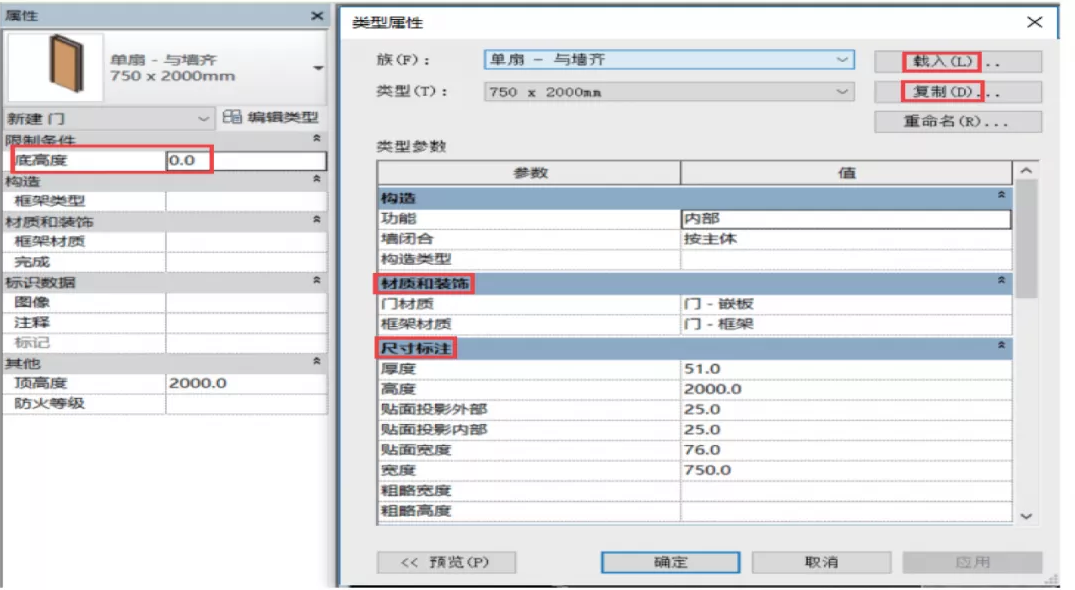The height and width of the screenshot is (590, 1075).
Task: Click the scrollbar down arrow in type parameters
Action: pos(1027,516)
